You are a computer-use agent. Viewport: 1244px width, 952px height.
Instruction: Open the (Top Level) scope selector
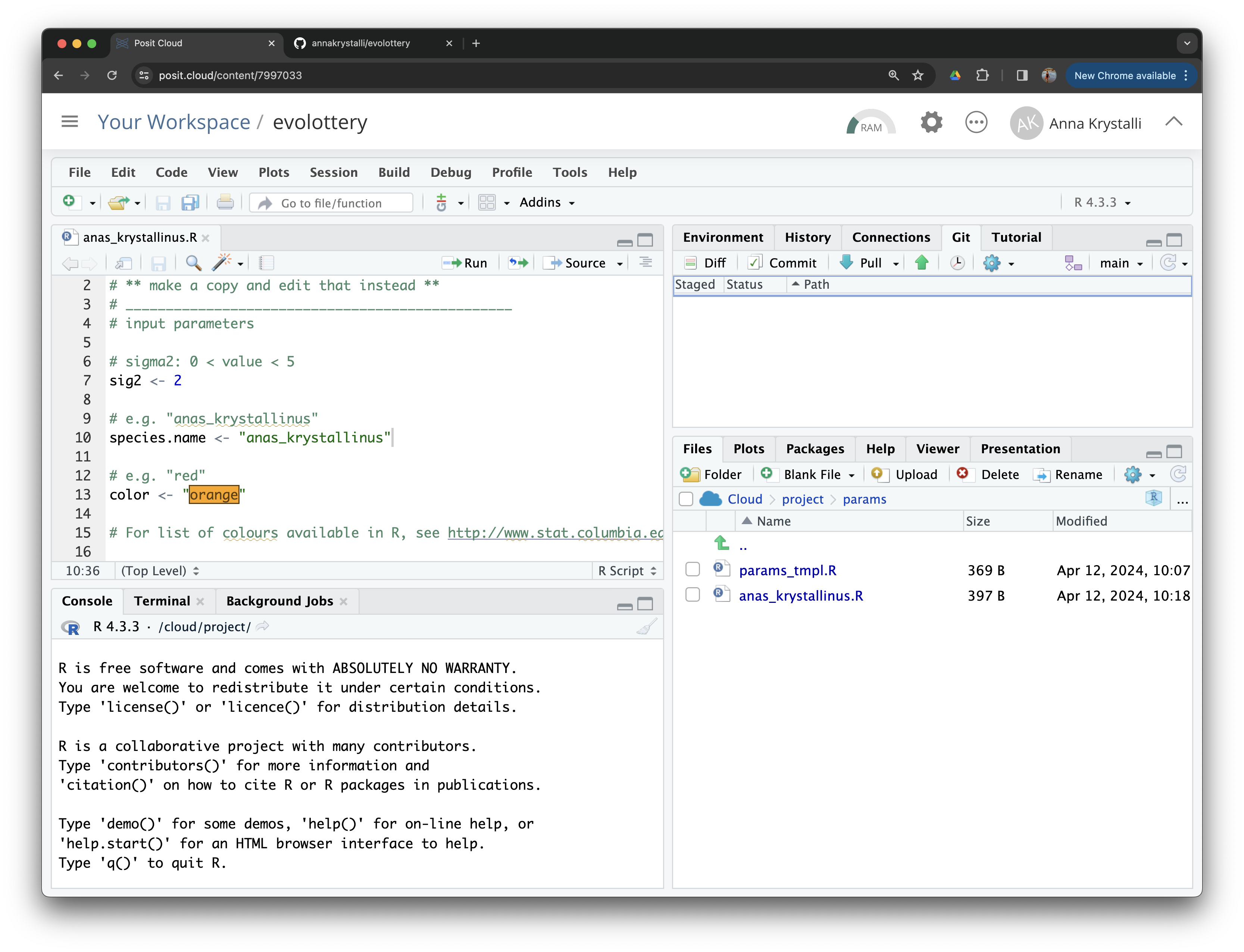(160, 571)
